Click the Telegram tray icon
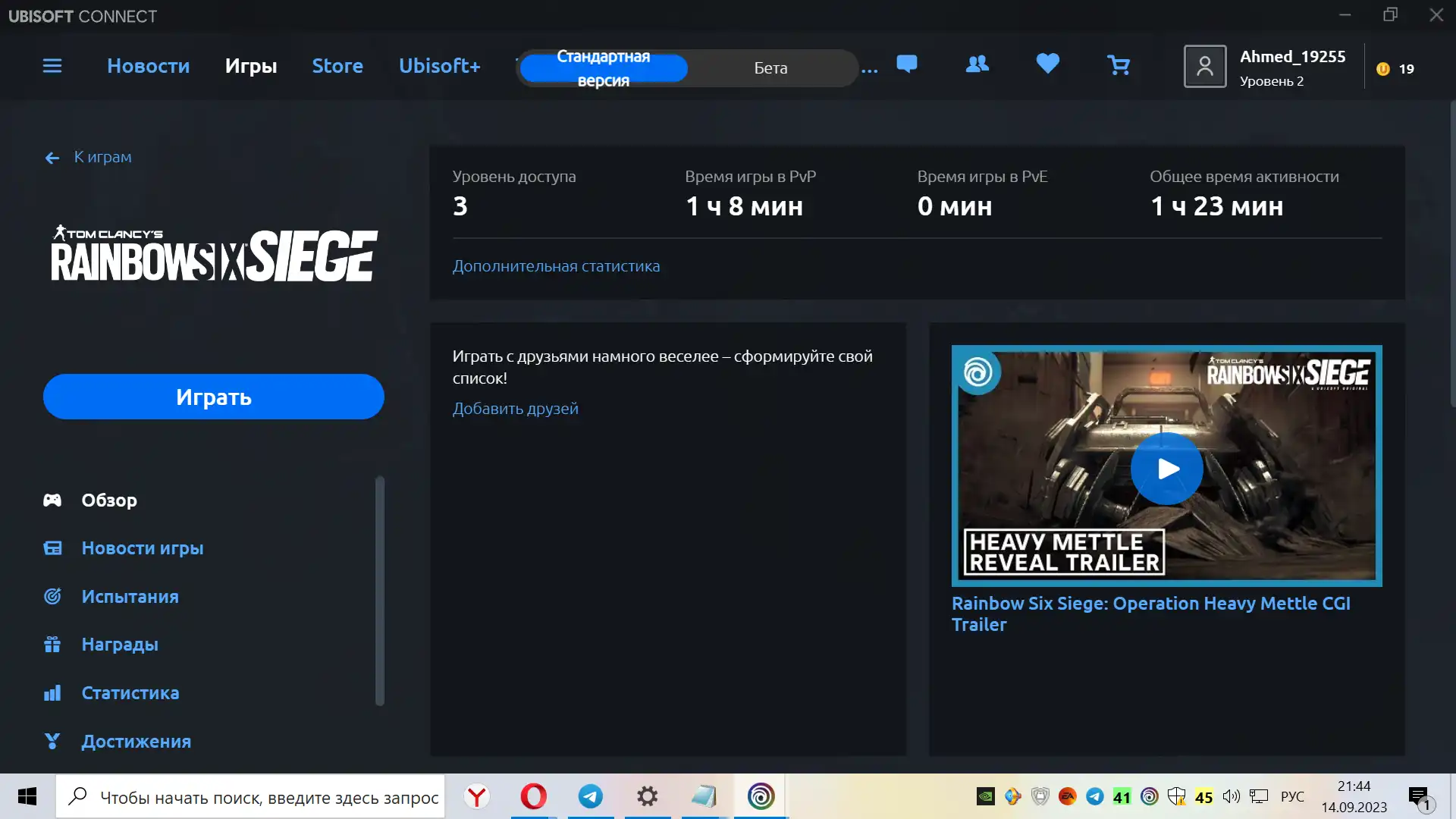Image resolution: width=1456 pixels, height=819 pixels. [1095, 796]
